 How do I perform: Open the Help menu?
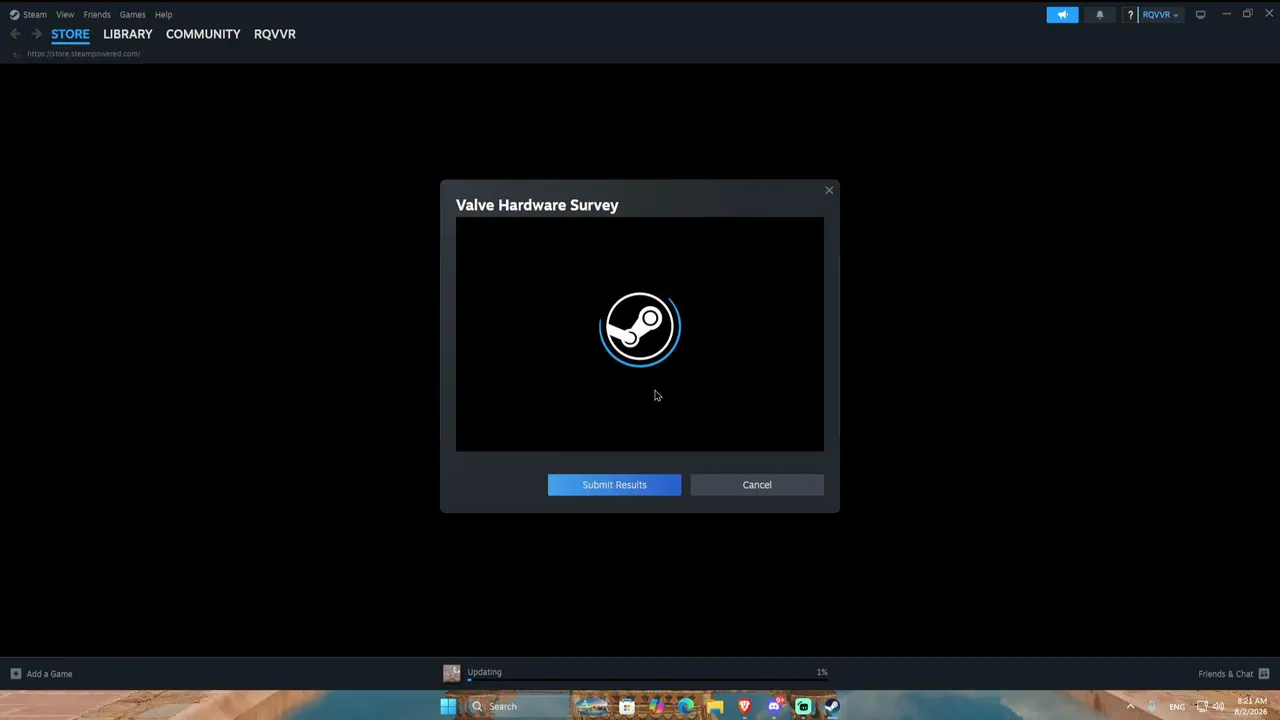tap(164, 15)
